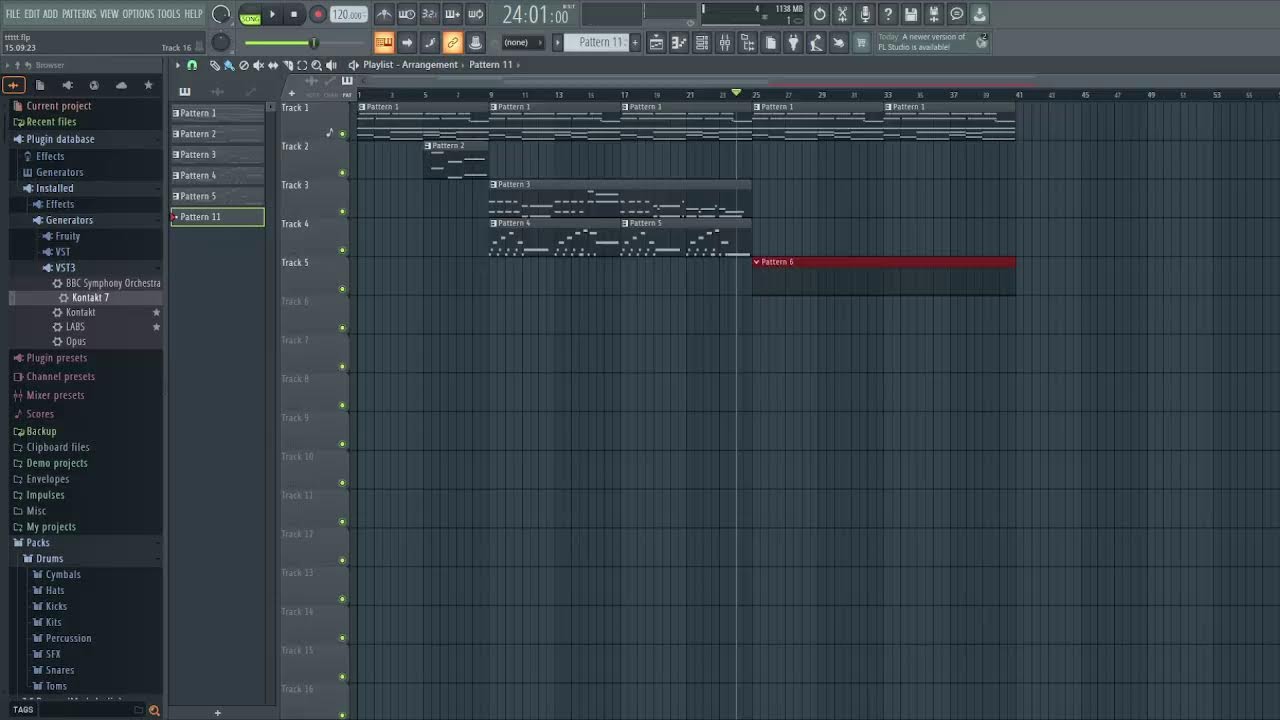Click the render export icon

pos(934,14)
